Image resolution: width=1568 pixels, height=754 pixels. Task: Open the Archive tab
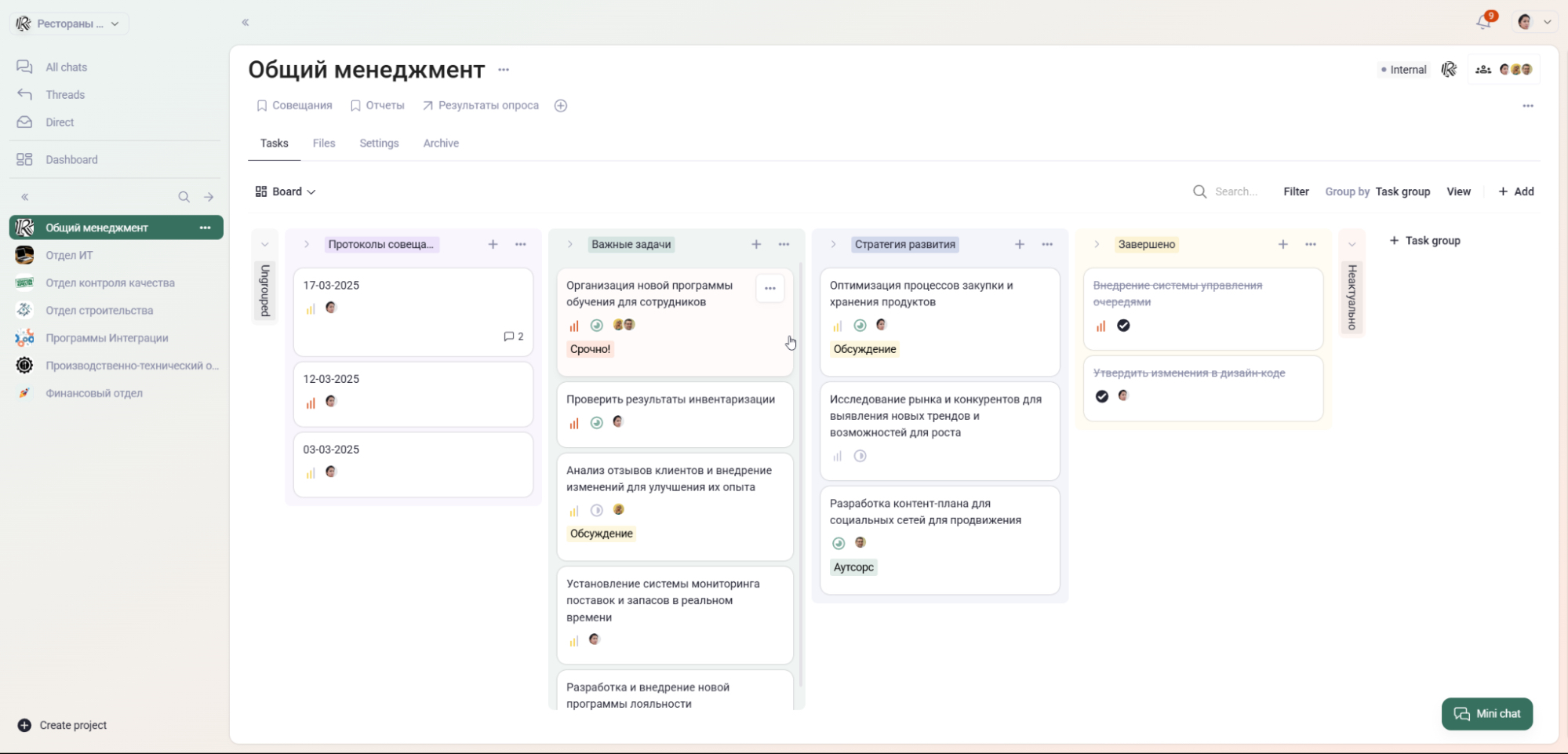[441, 144]
